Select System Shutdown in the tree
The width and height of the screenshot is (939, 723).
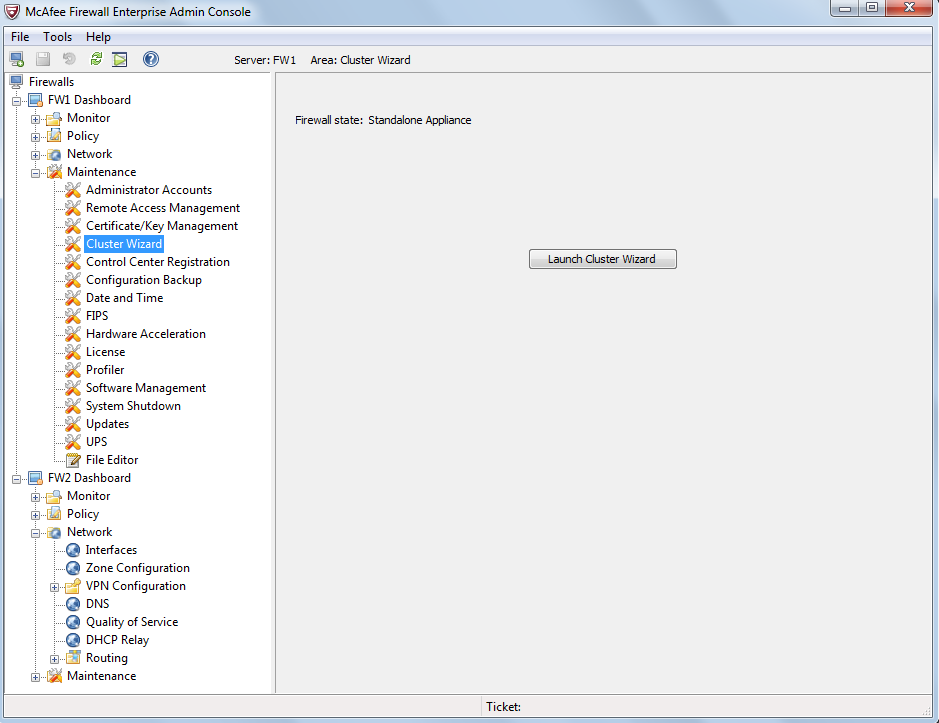[133, 406]
